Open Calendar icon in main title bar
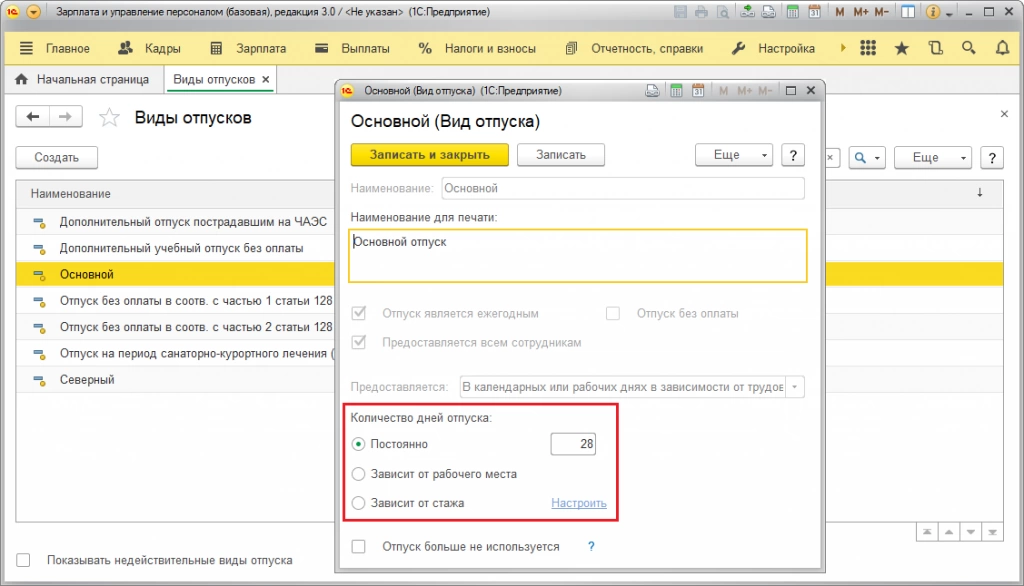 (x=814, y=12)
